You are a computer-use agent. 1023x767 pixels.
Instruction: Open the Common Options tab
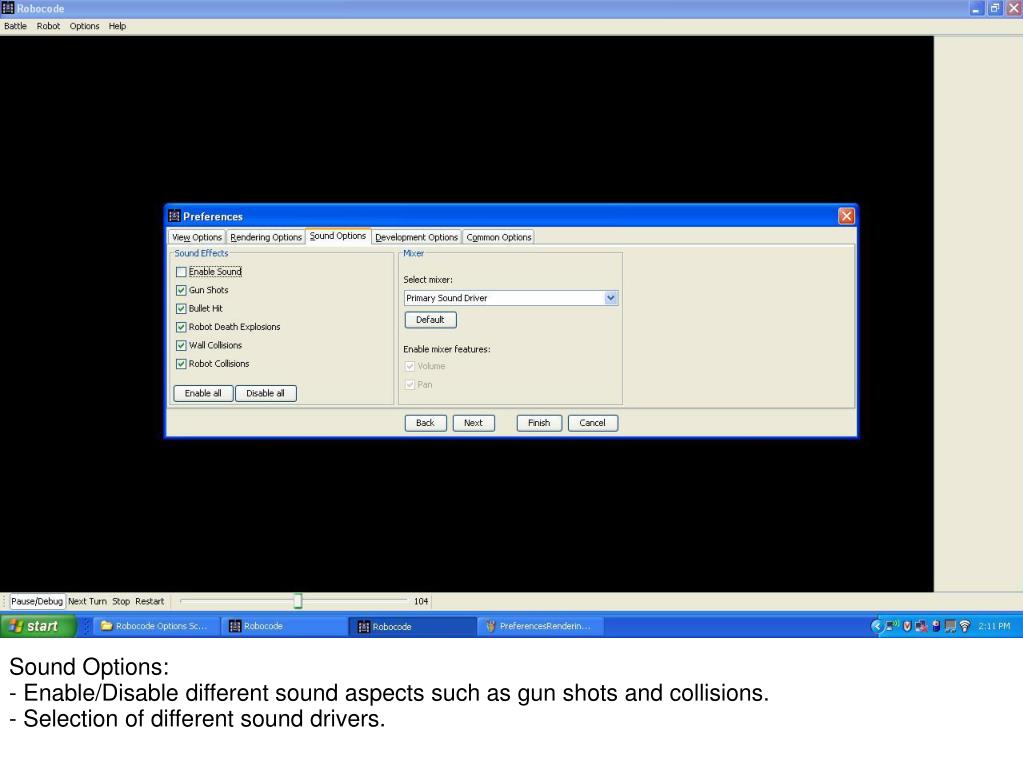pyautogui.click(x=498, y=237)
